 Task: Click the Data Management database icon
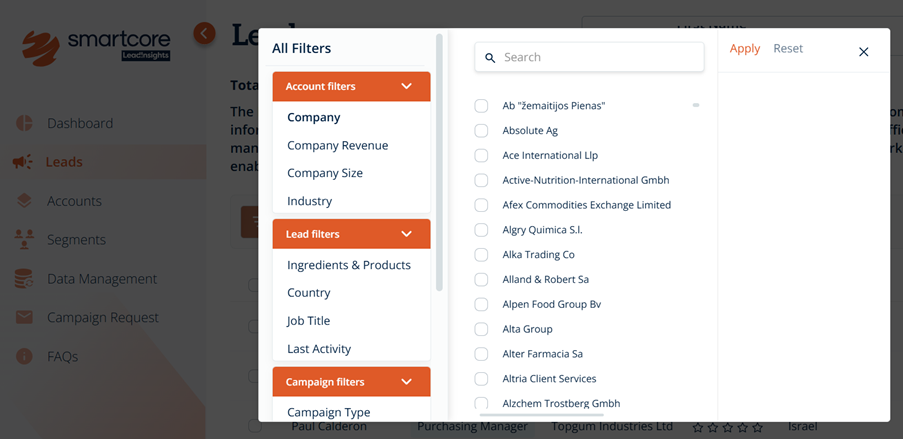(x=25, y=279)
